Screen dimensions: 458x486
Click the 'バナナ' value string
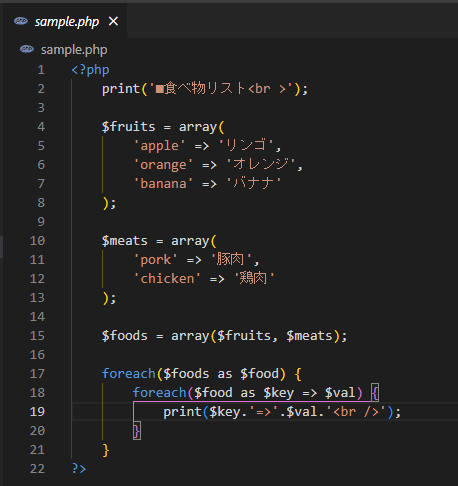254,183
